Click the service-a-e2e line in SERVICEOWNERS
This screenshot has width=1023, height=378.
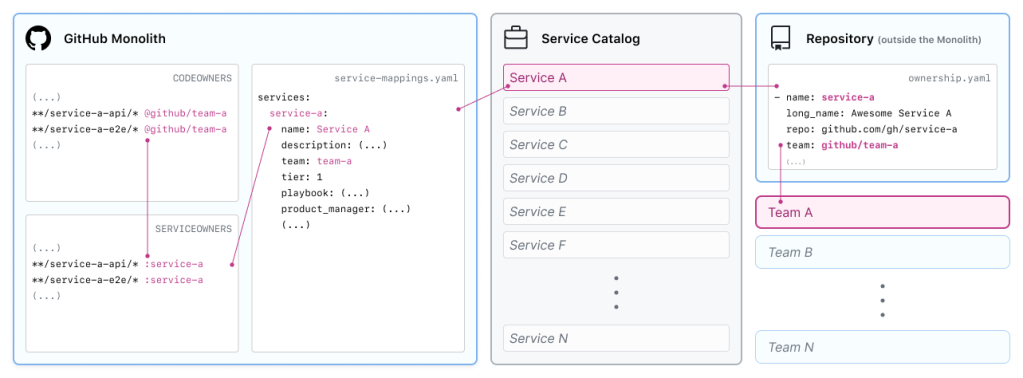[118, 280]
